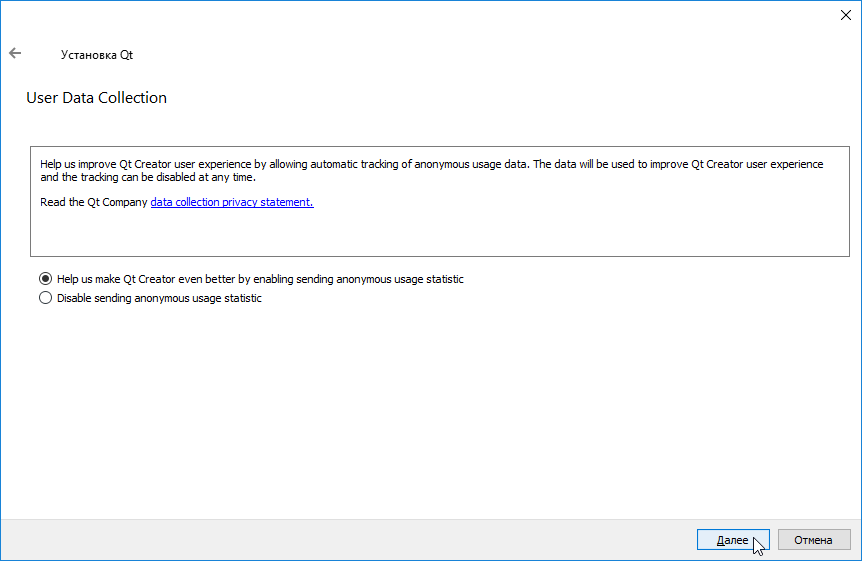
Task: Click the 'Read the Qt Company' text
Action: (x=94, y=202)
